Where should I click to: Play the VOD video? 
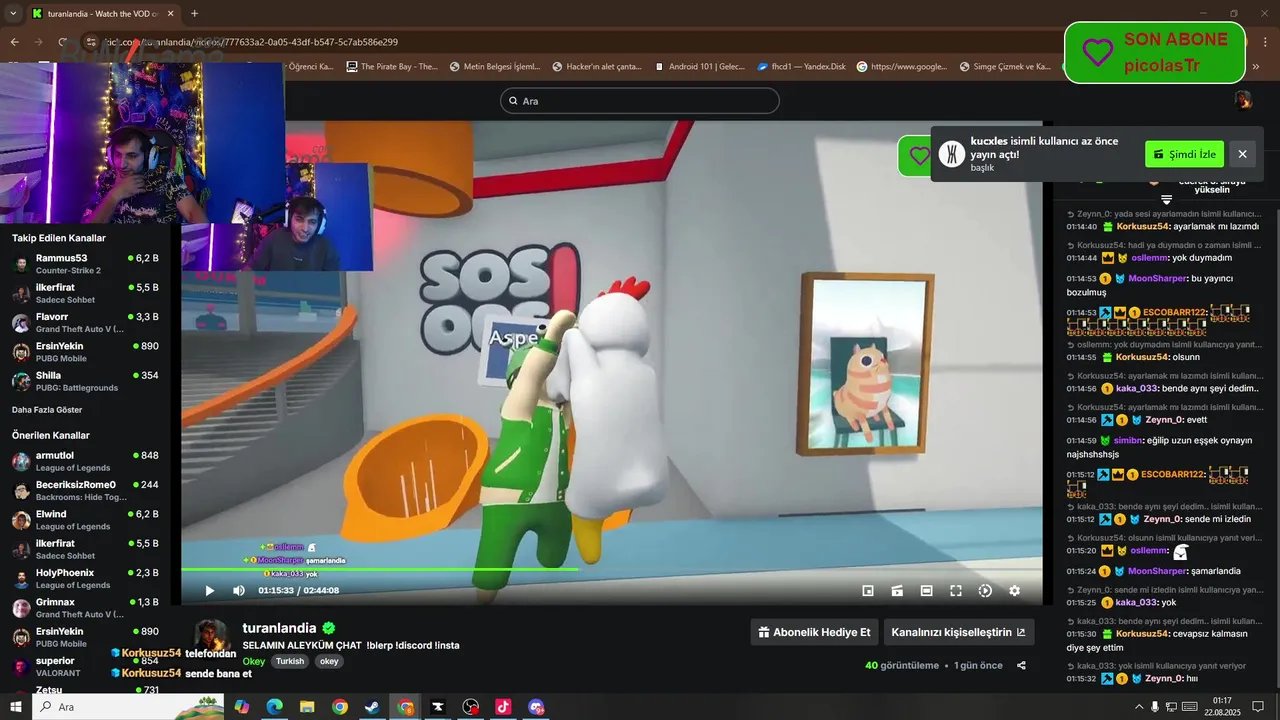pos(209,591)
